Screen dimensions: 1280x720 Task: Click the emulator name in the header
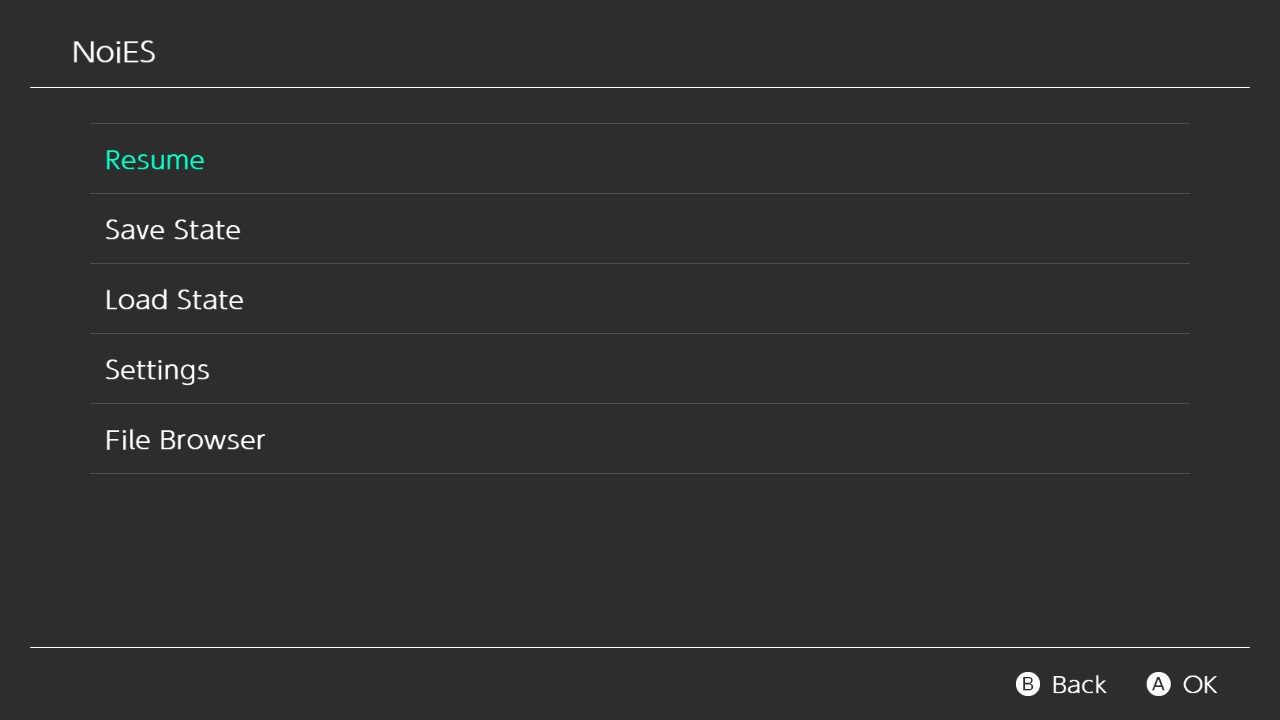click(114, 52)
